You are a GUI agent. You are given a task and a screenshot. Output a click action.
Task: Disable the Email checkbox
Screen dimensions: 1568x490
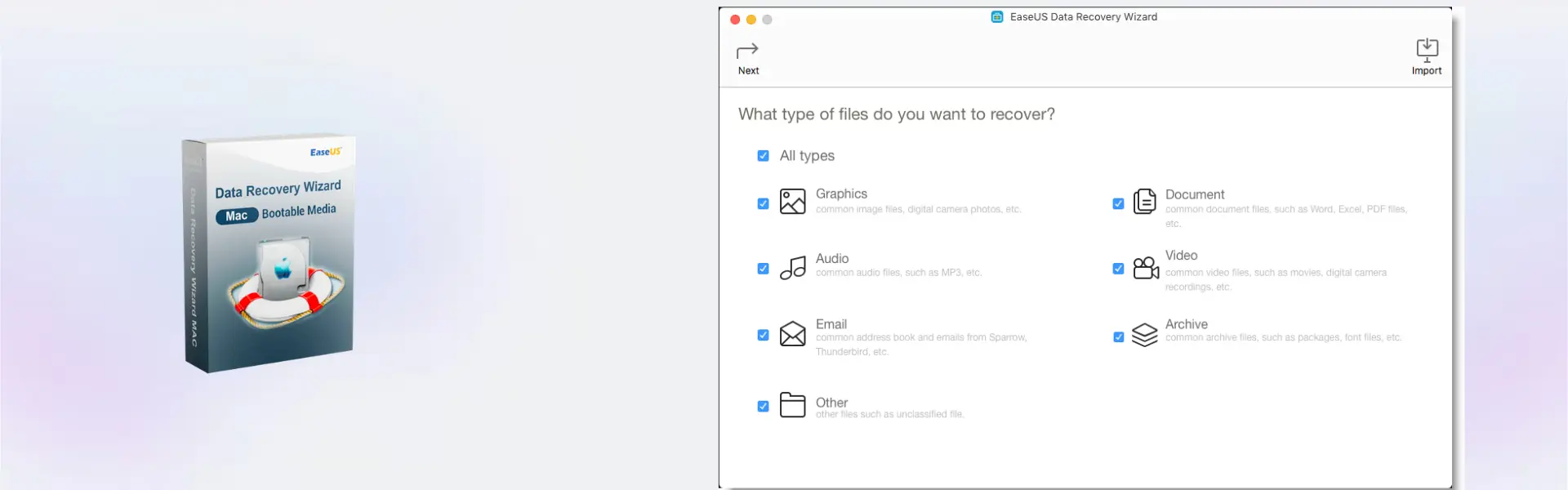[763, 335]
